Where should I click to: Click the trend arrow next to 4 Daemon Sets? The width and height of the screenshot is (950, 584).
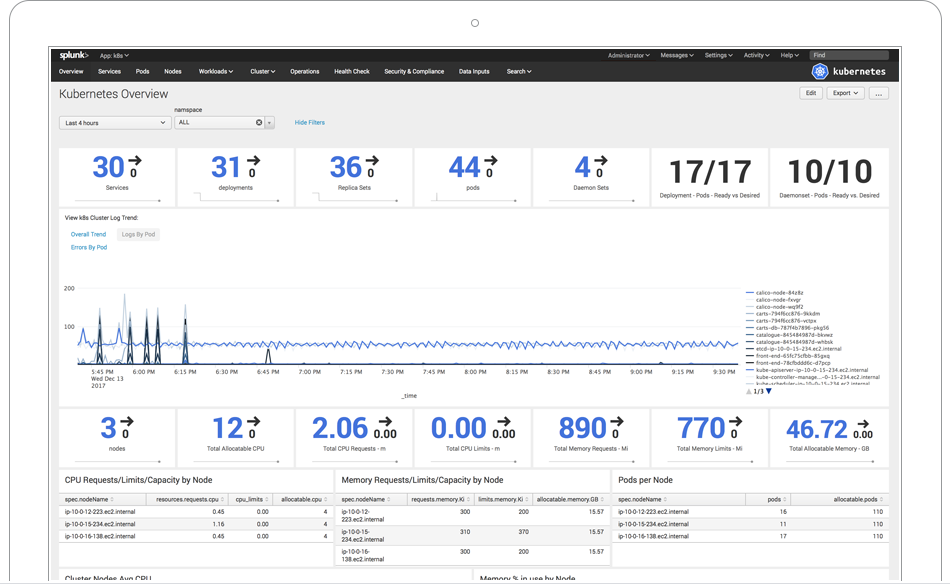600,161
